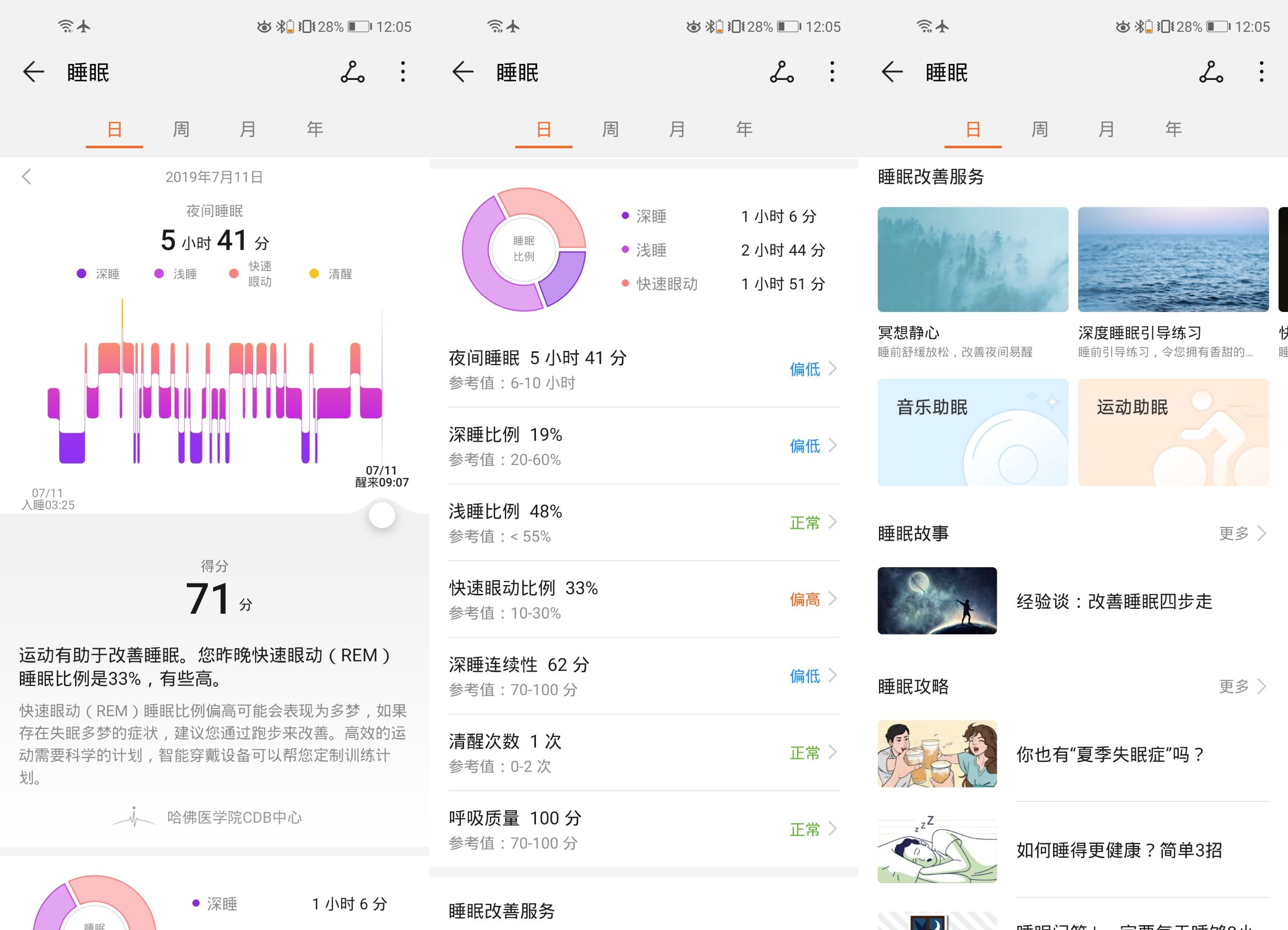This screenshot has height=930, width=1288.
Task: Expand 夜间睡眠 5 小时 41 分 row chevron
Action: [832, 369]
